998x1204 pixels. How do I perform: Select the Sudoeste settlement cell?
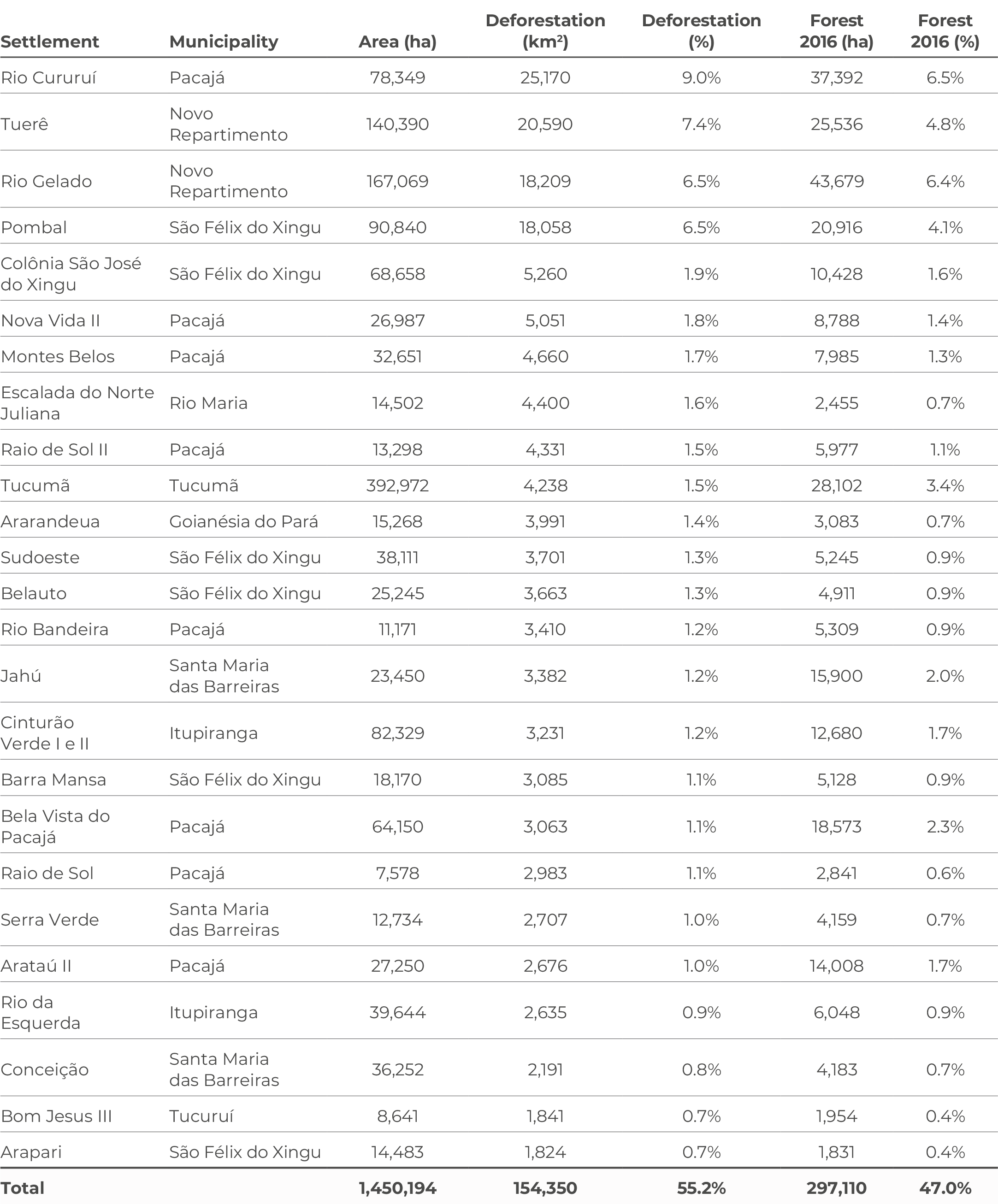tap(40, 558)
